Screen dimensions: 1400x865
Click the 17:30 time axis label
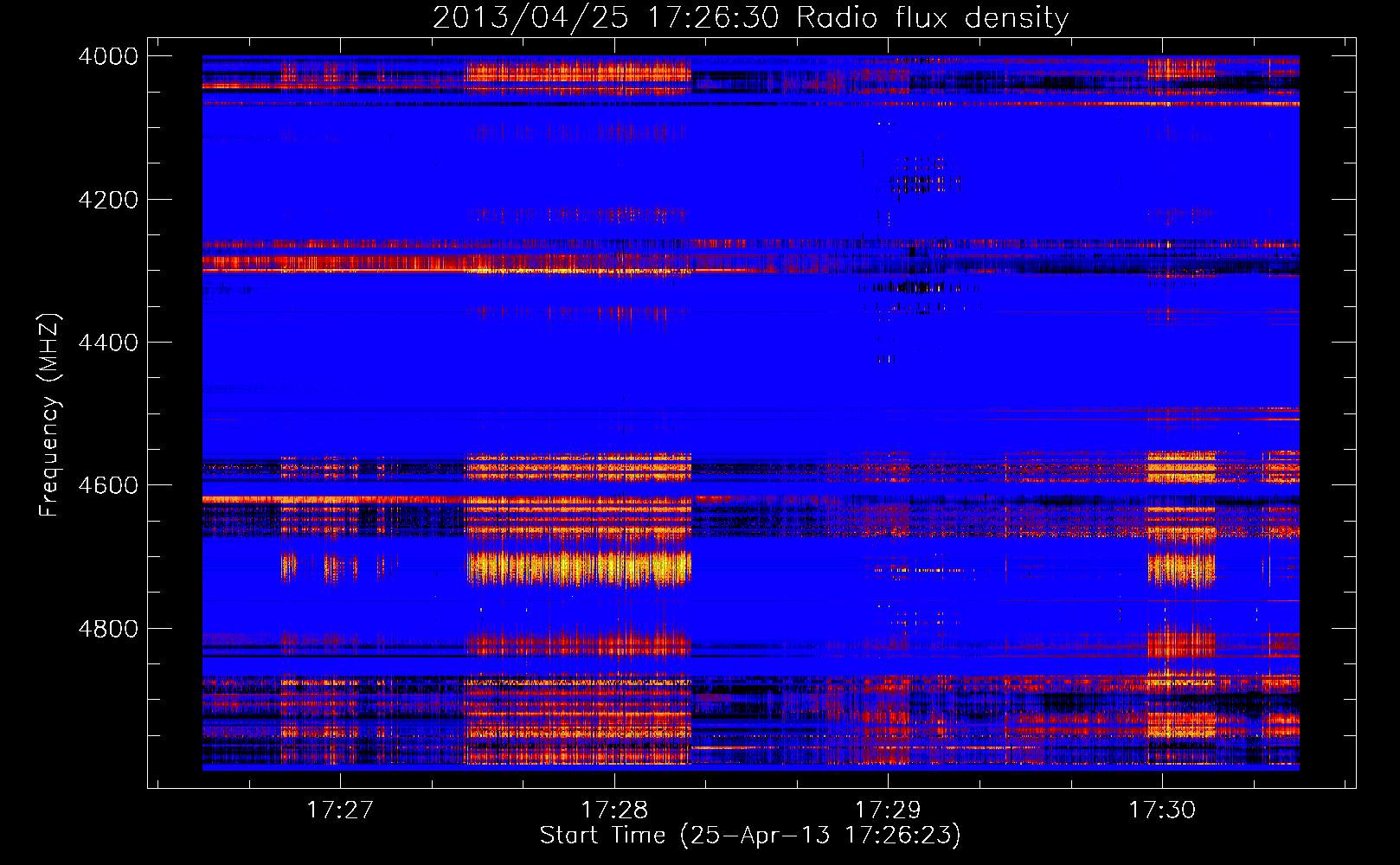click(1162, 810)
